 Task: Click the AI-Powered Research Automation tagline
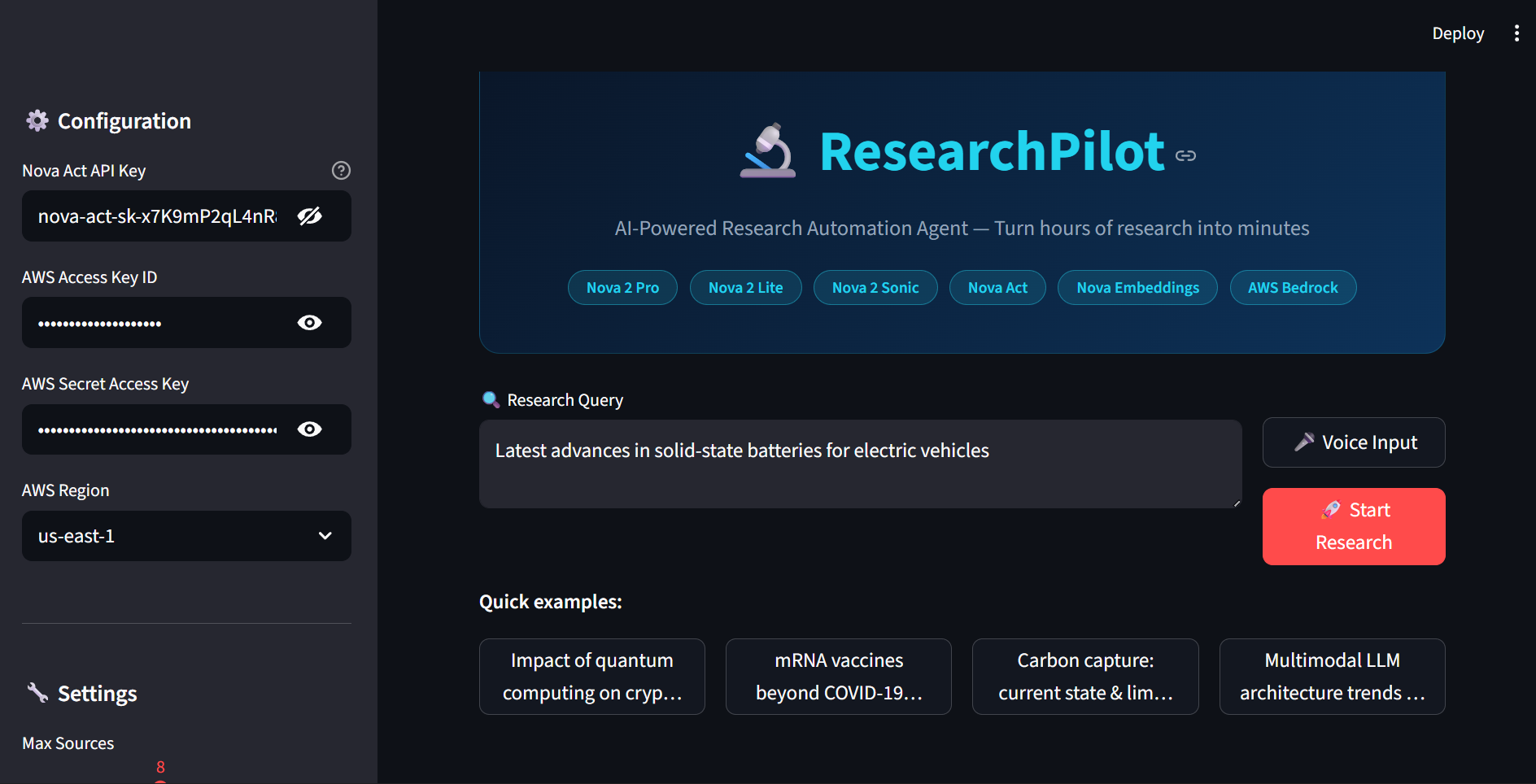click(962, 229)
